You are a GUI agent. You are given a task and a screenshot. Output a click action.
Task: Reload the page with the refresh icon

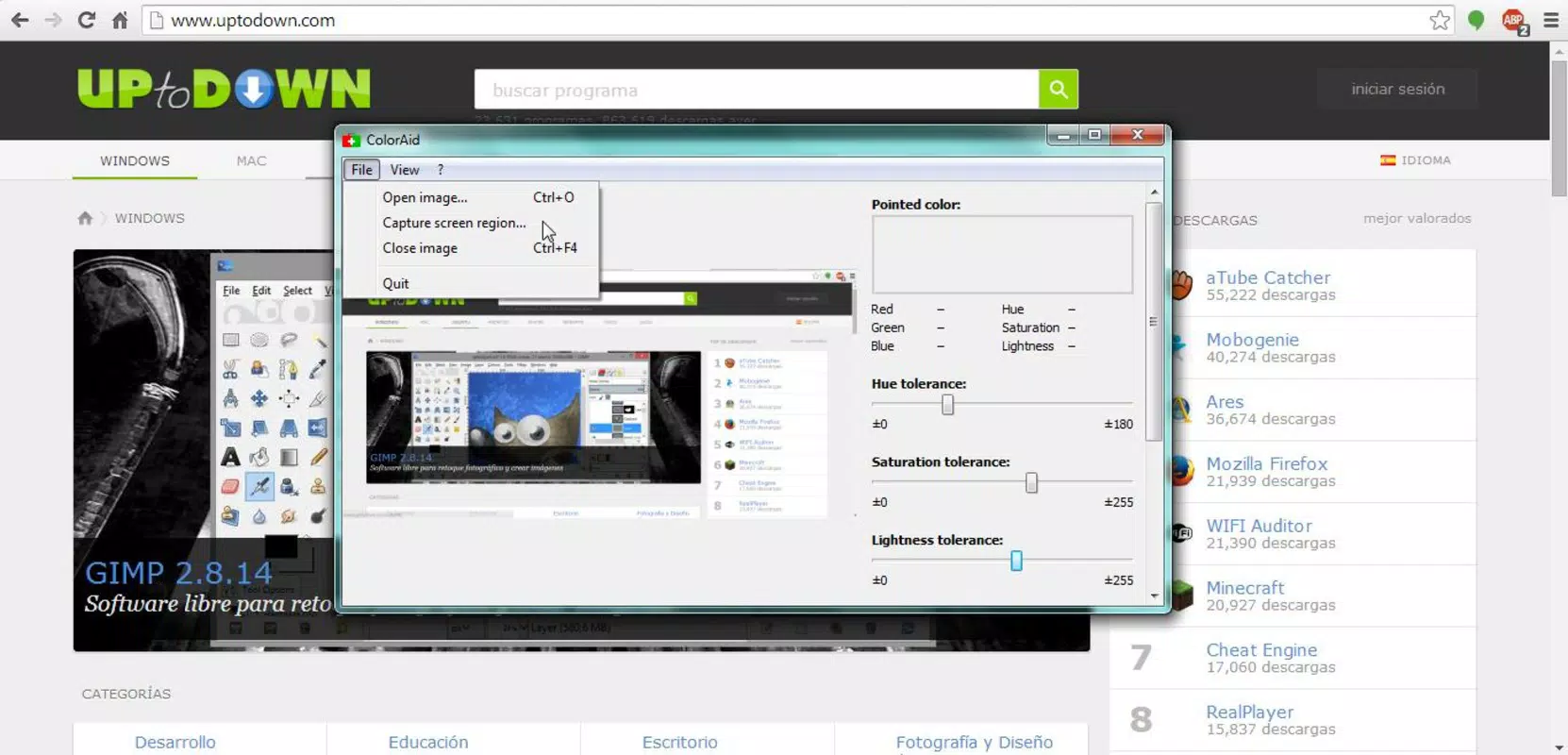click(86, 20)
